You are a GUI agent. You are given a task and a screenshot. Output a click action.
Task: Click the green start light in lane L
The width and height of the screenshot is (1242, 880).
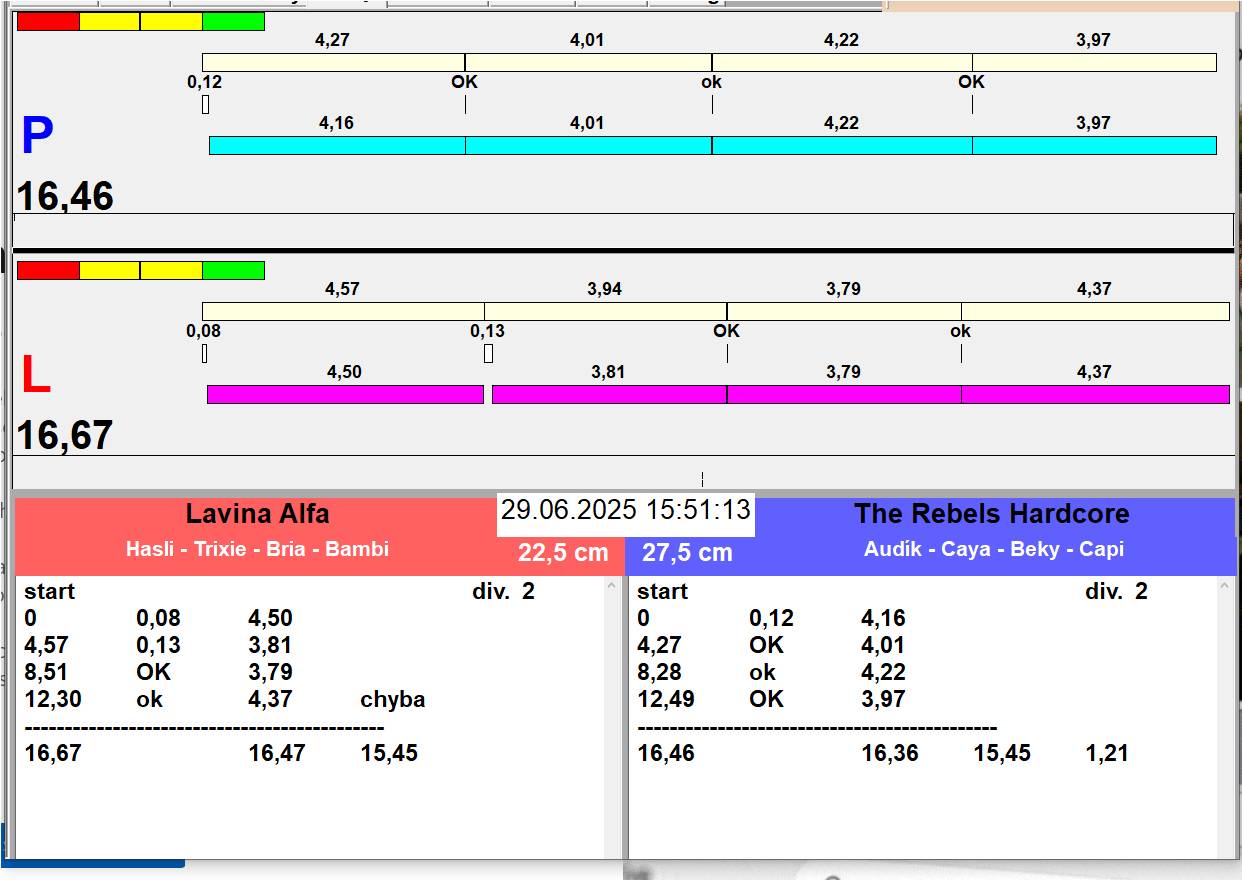click(x=233, y=271)
